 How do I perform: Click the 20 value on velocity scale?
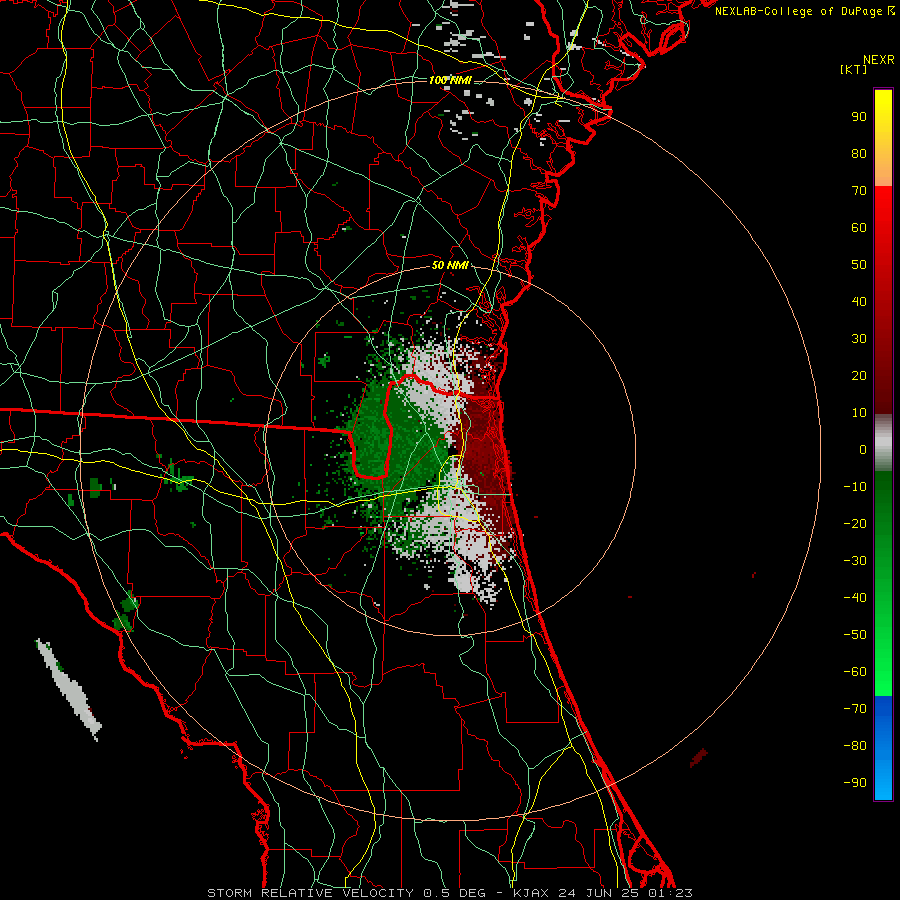(859, 376)
